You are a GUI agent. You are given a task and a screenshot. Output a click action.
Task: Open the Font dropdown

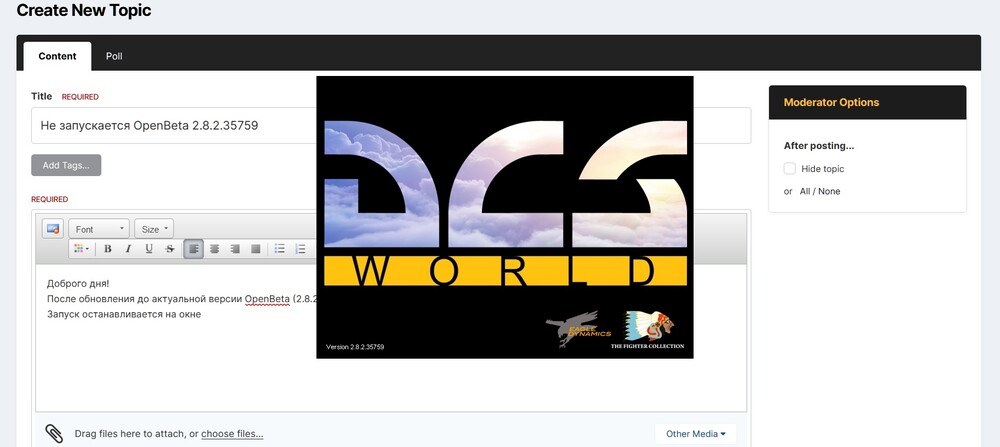[99, 228]
